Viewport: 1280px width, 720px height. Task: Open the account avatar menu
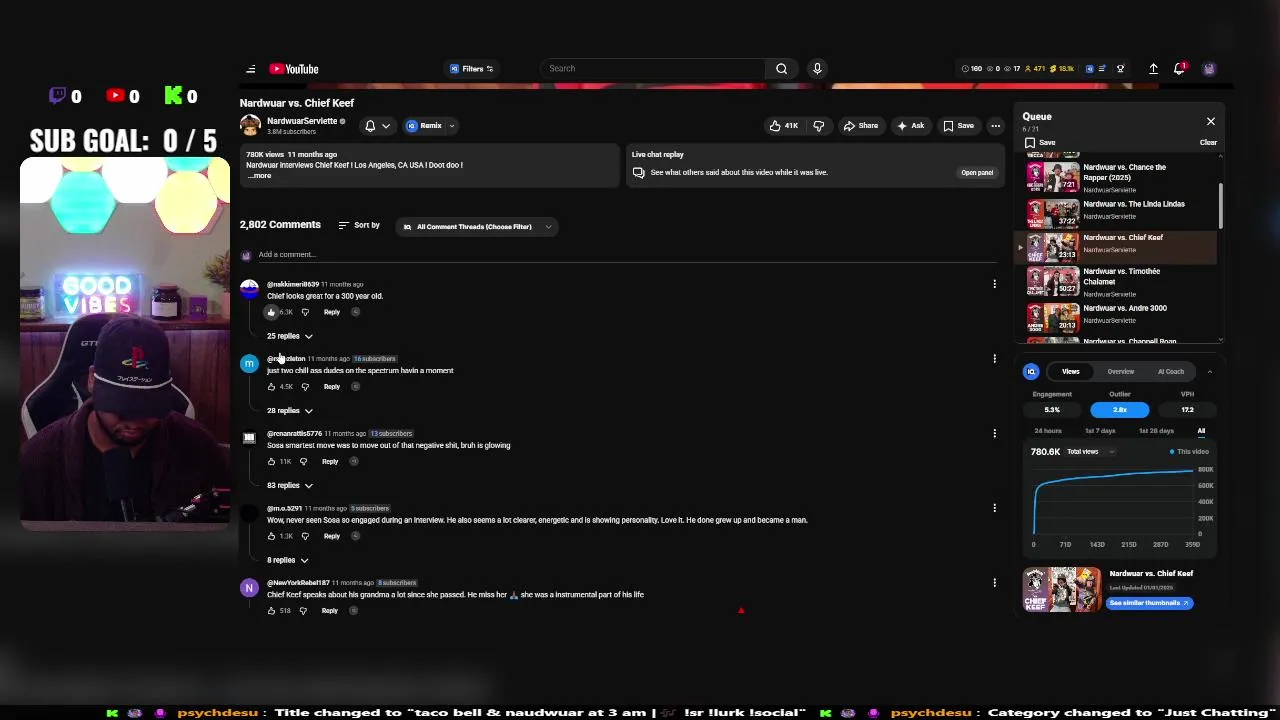click(1209, 69)
